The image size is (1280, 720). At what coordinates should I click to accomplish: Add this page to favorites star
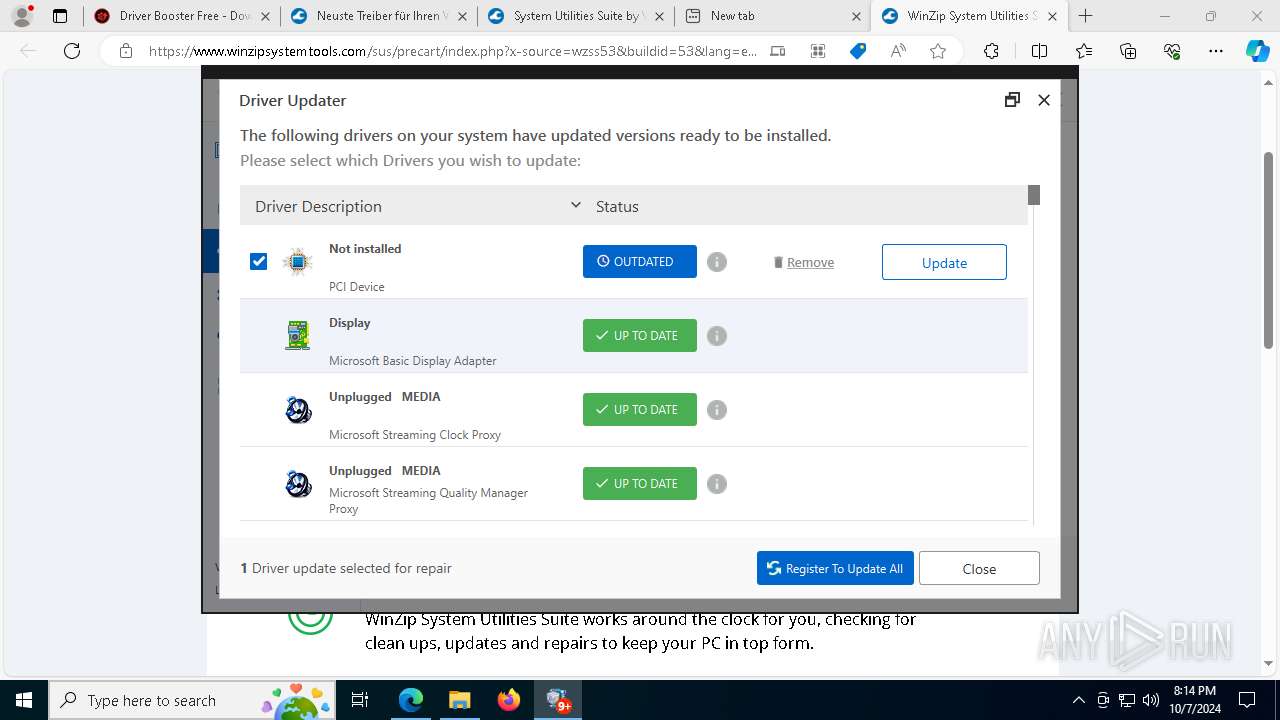click(x=938, y=51)
